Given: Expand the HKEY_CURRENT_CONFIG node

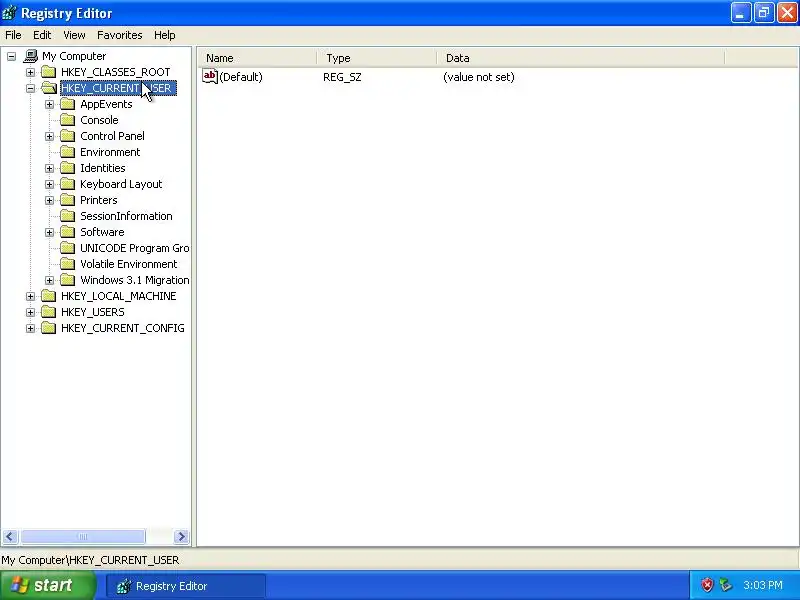Looking at the screenshot, I should pos(31,328).
